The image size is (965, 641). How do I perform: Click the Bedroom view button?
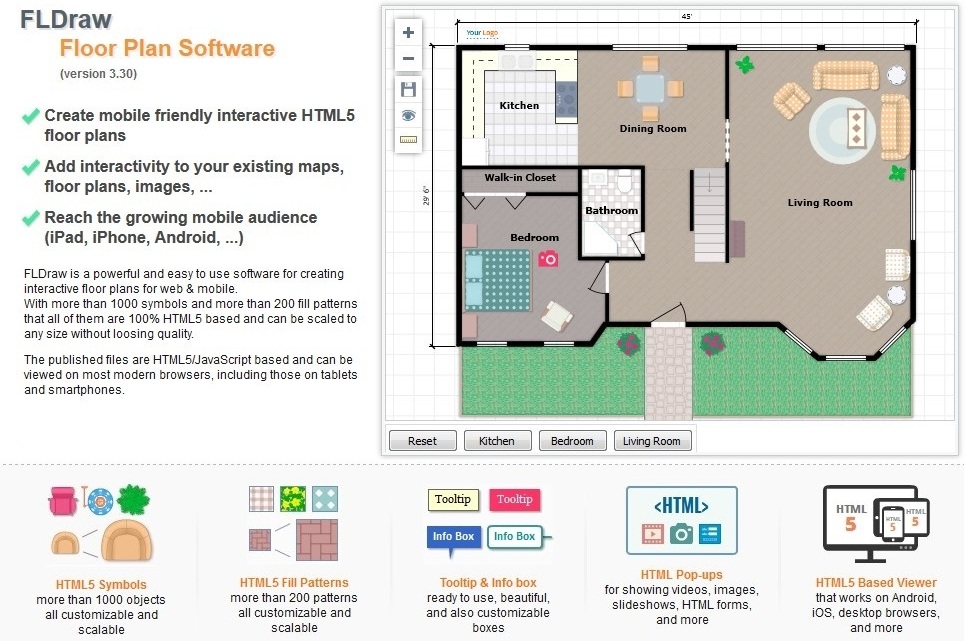[x=572, y=440]
